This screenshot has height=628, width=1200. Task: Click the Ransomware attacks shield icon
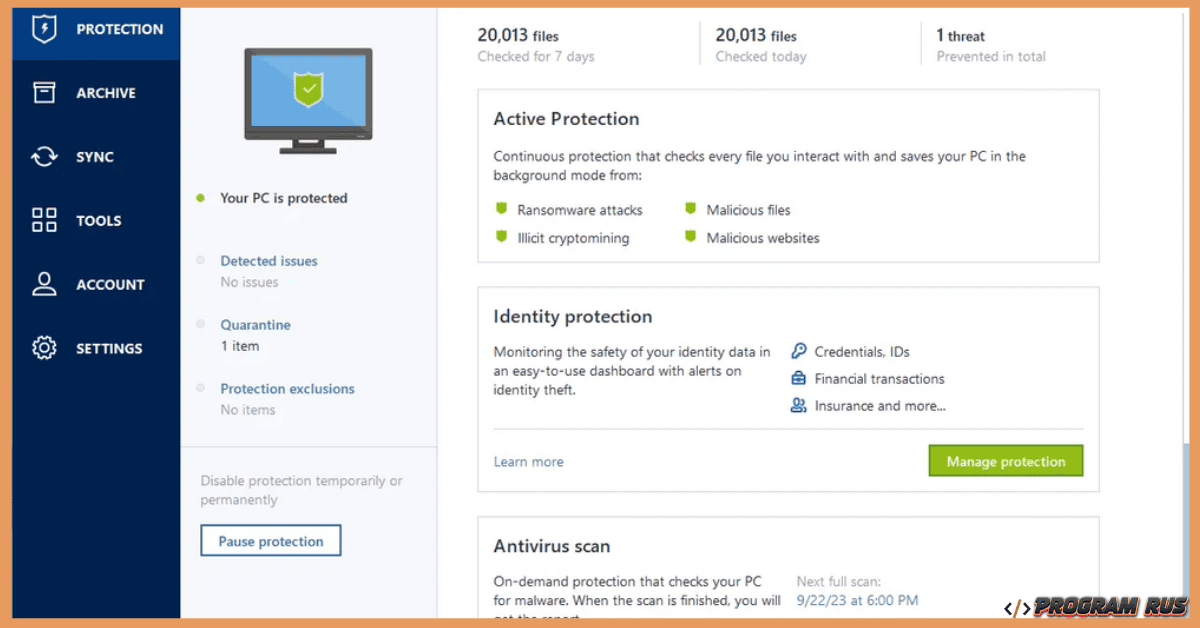500,209
